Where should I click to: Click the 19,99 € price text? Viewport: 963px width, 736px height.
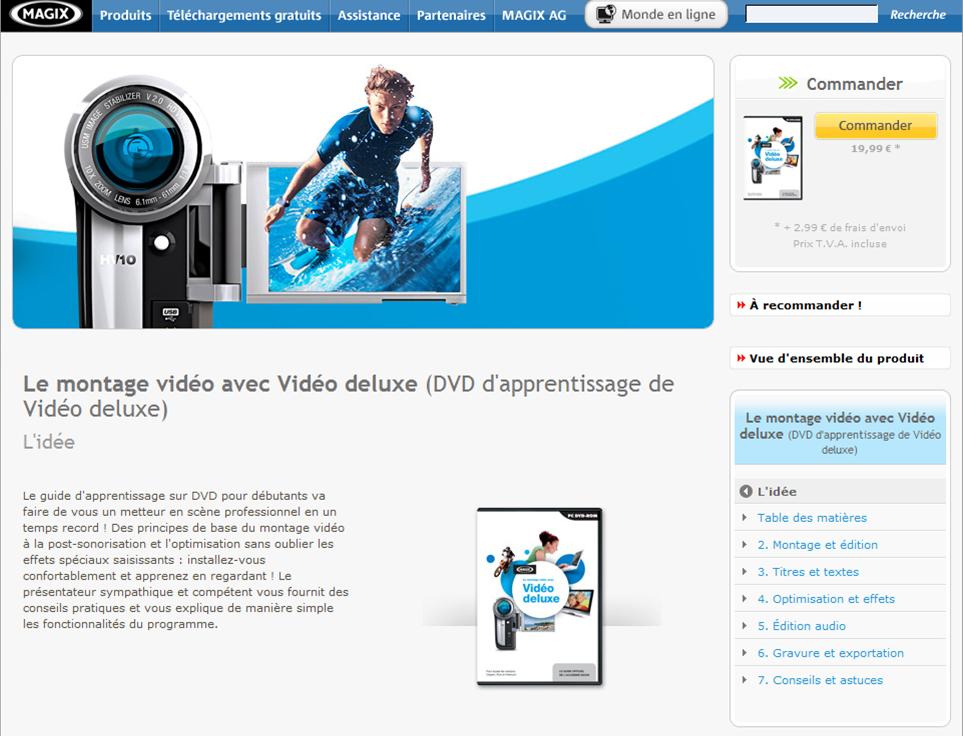pos(875,149)
